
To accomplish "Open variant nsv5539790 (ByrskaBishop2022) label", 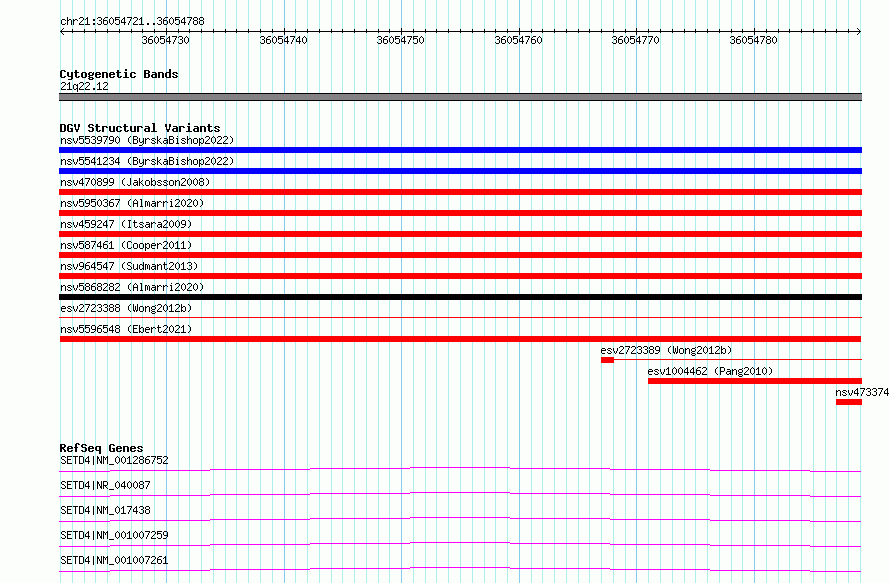I will point(147,140).
